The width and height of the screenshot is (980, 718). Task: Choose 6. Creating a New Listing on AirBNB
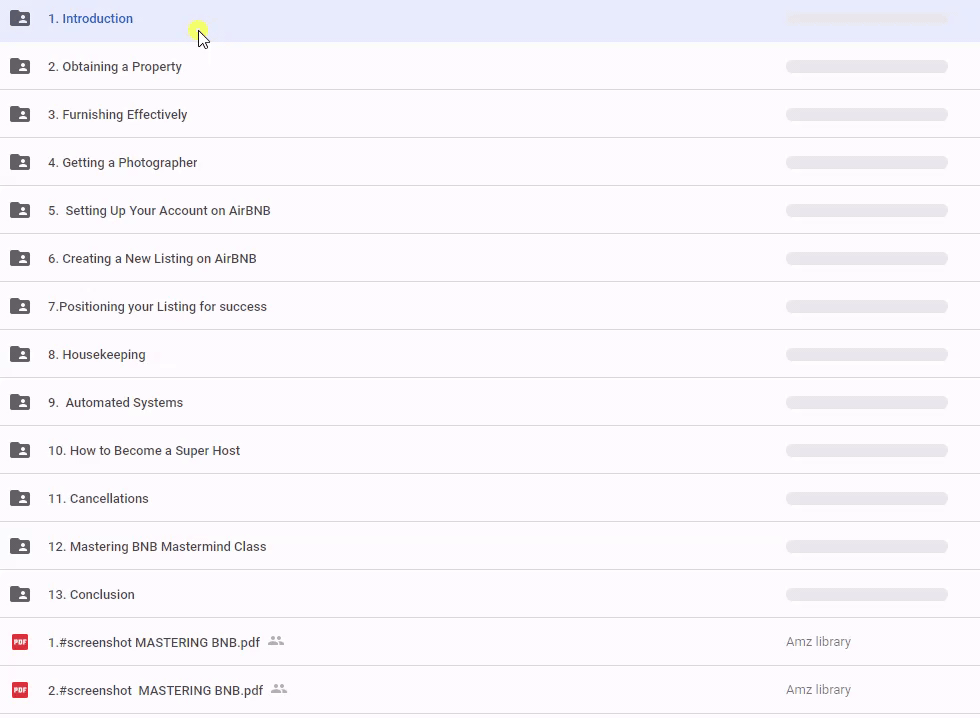[152, 258]
